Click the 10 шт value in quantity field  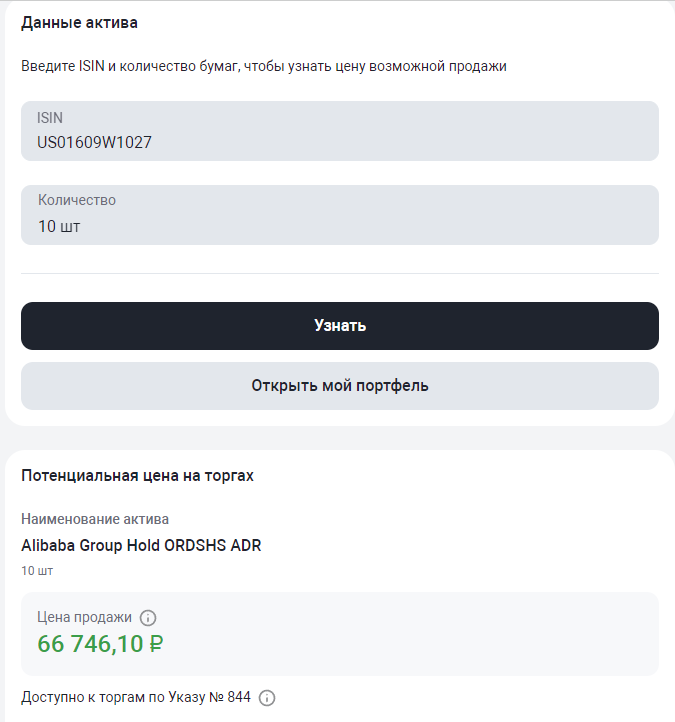pyautogui.click(x=59, y=226)
